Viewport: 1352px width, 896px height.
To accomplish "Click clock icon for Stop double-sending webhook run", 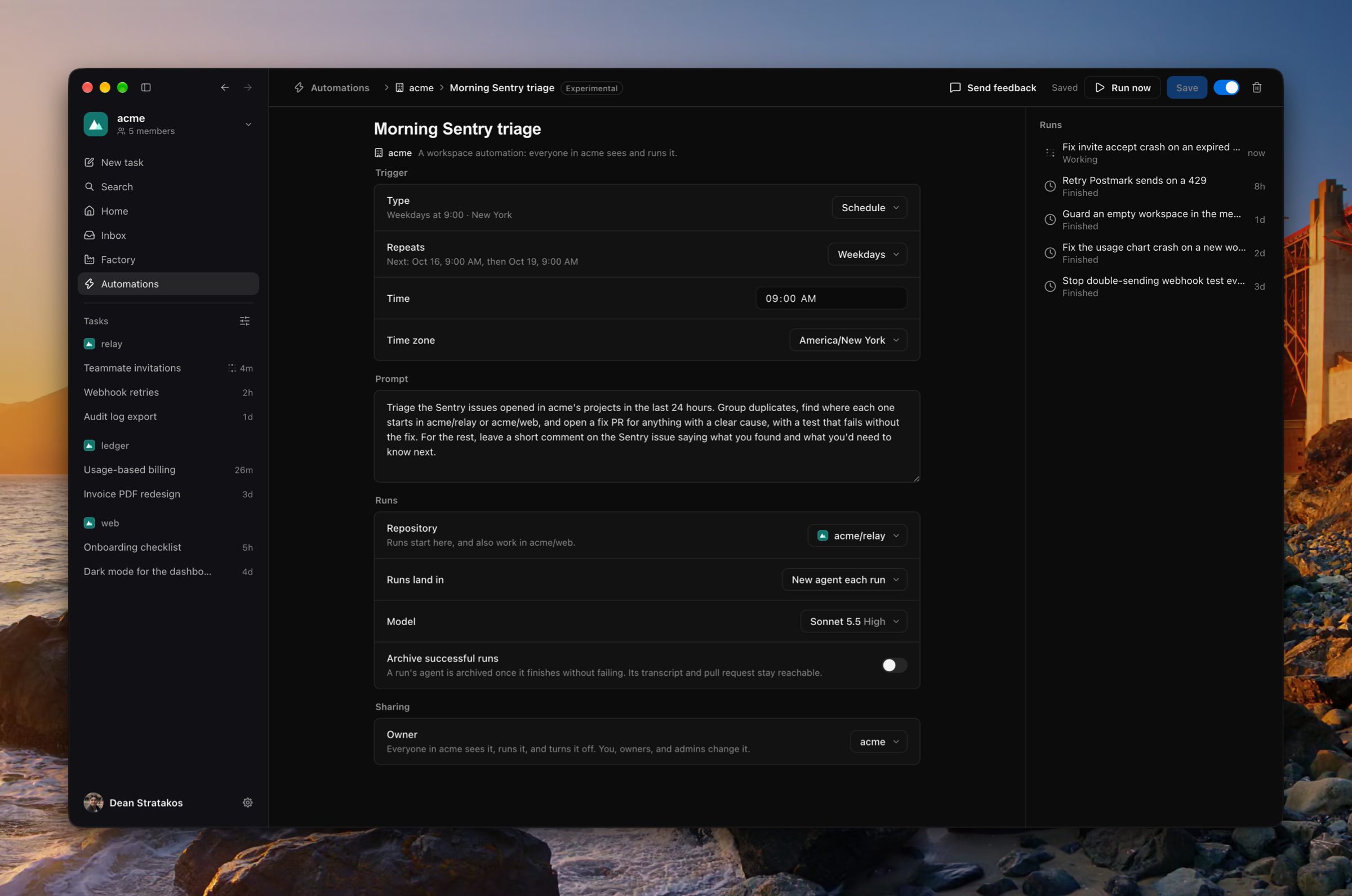I will point(1050,286).
